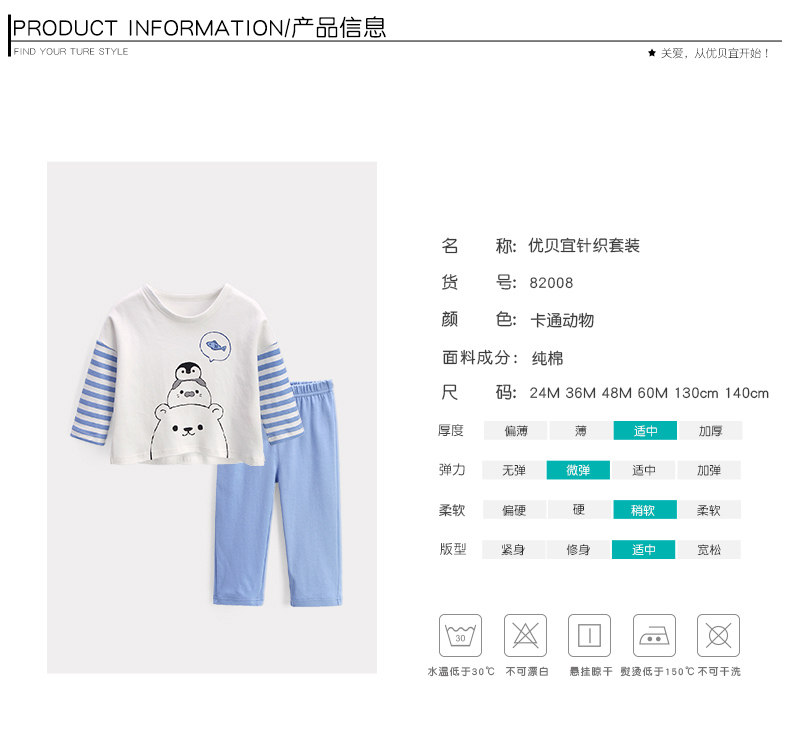Choose the 无弹 elasticity option

tap(514, 470)
